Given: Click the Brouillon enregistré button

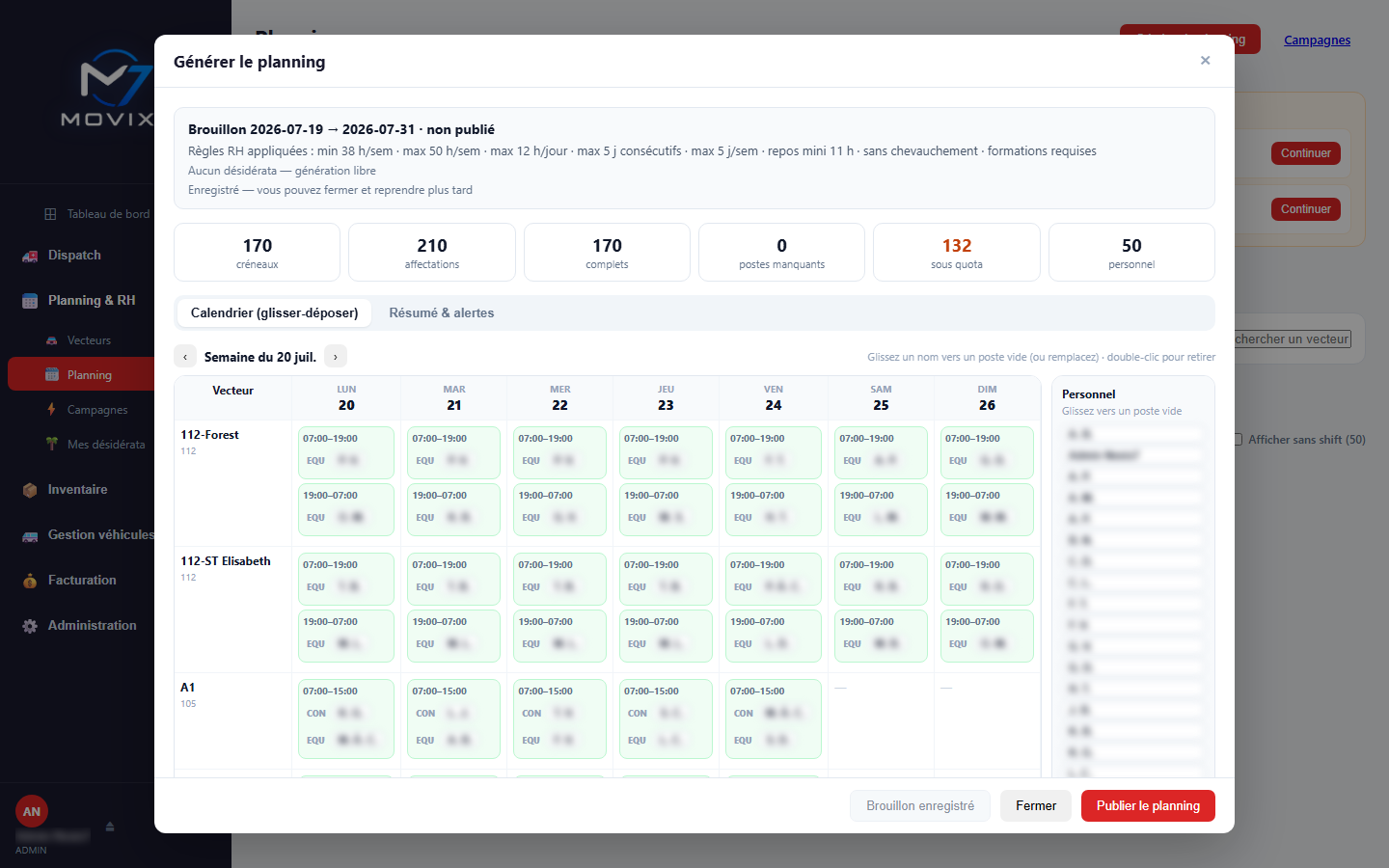Looking at the screenshot, I should coord(920,806).
